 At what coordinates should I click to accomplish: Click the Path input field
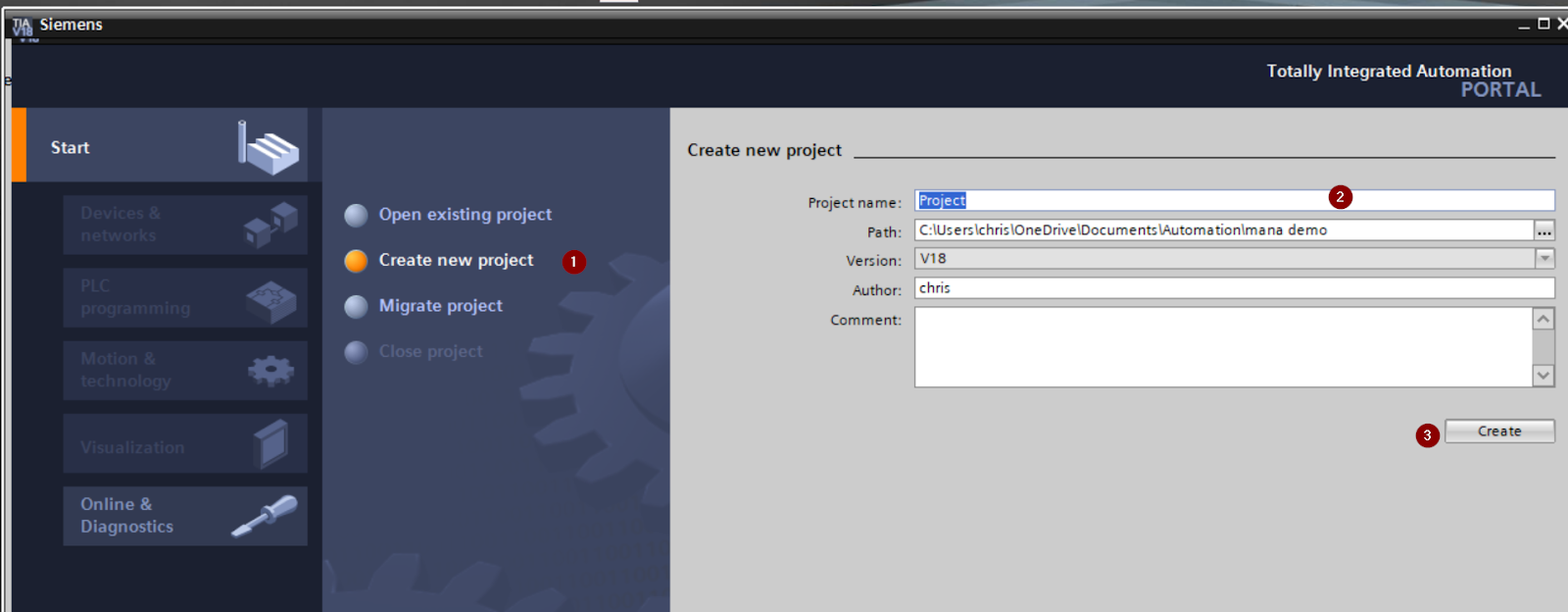point(1224,229)
